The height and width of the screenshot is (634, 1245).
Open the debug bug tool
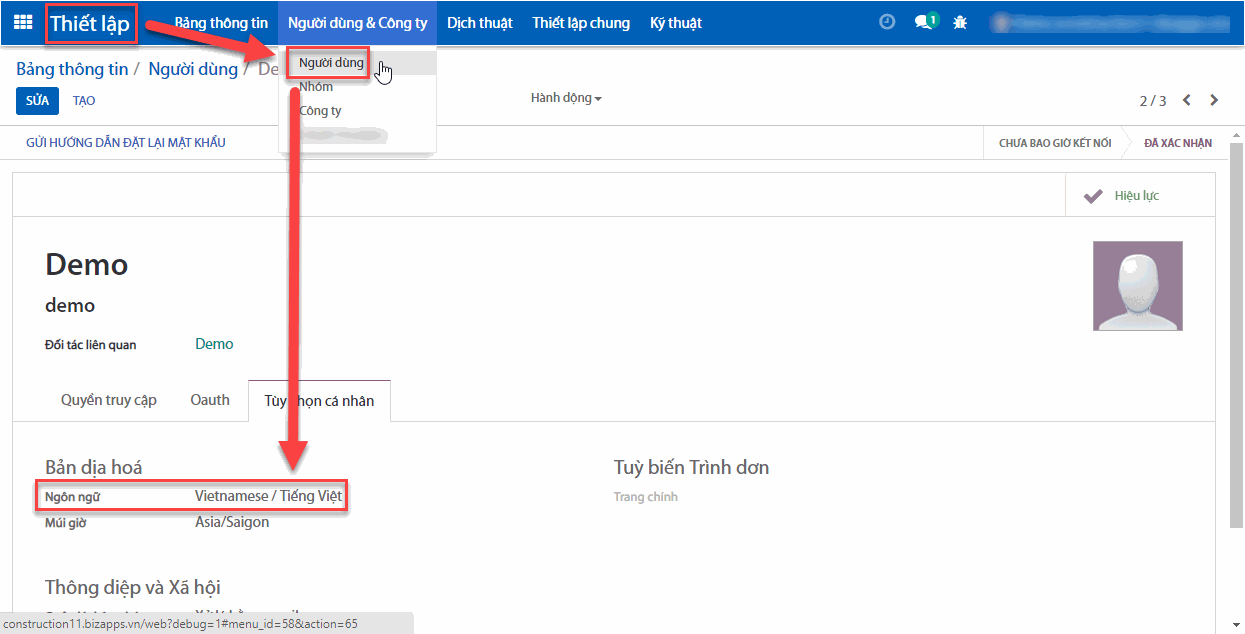pyautogui.click(x=959, y=21)
